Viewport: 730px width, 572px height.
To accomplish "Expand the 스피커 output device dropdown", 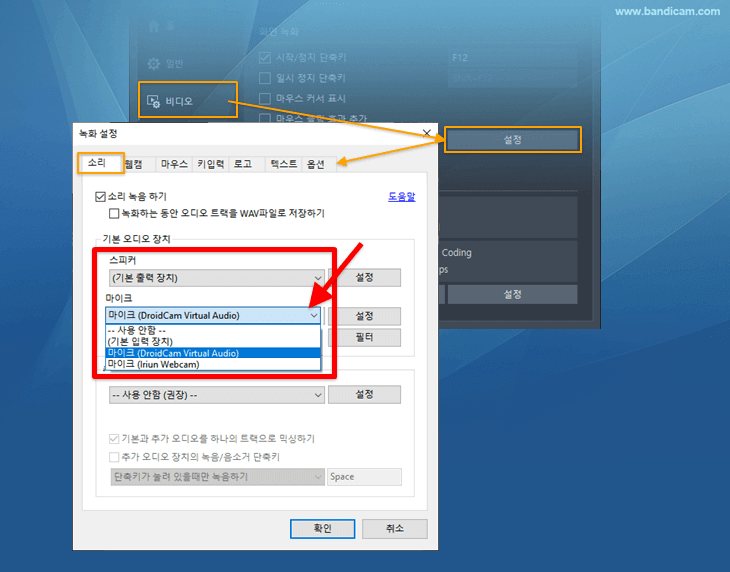I will click(316, 278).
